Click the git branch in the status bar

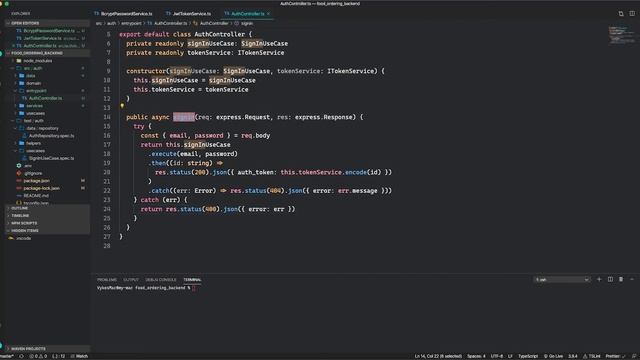click(7, 356)
